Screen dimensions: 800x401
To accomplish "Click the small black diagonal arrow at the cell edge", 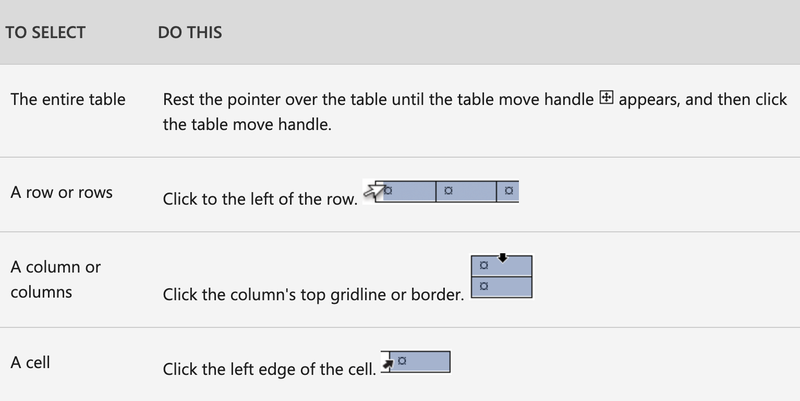I will coord(388,364).
